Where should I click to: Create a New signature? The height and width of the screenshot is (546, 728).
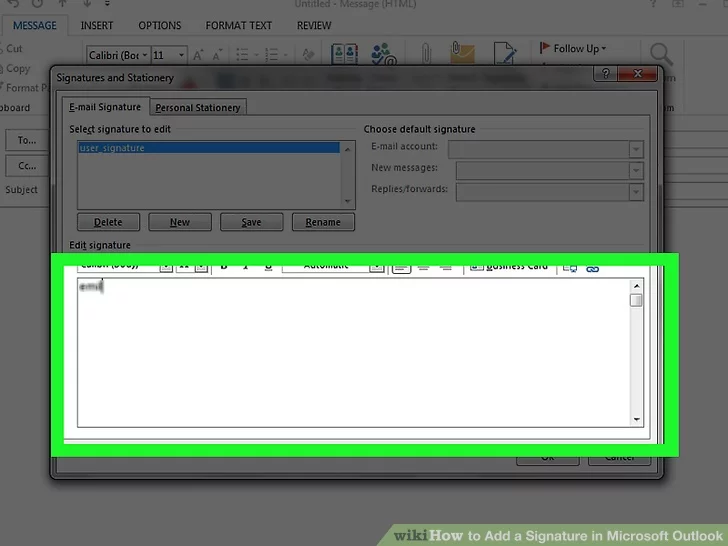(x=180, y=222)
